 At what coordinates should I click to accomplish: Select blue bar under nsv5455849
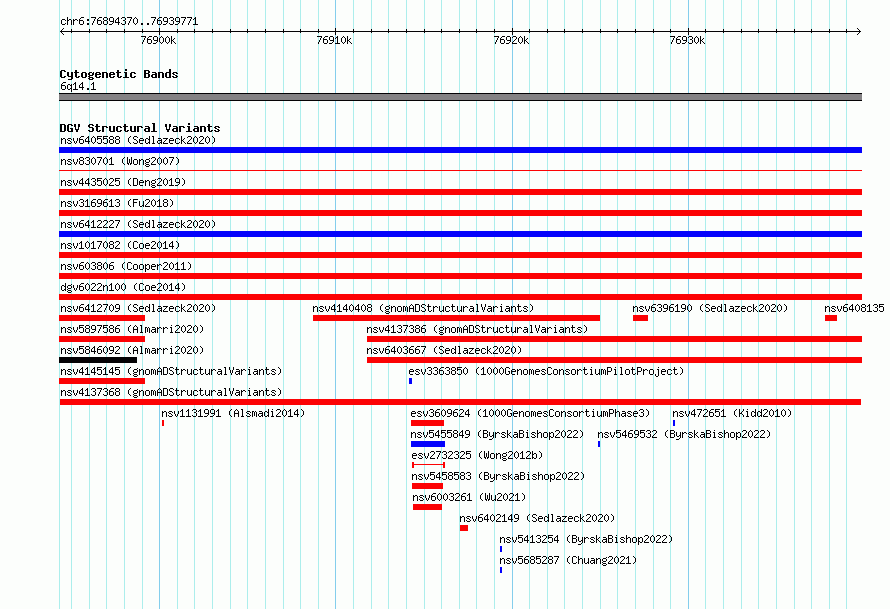coord(428,444)
